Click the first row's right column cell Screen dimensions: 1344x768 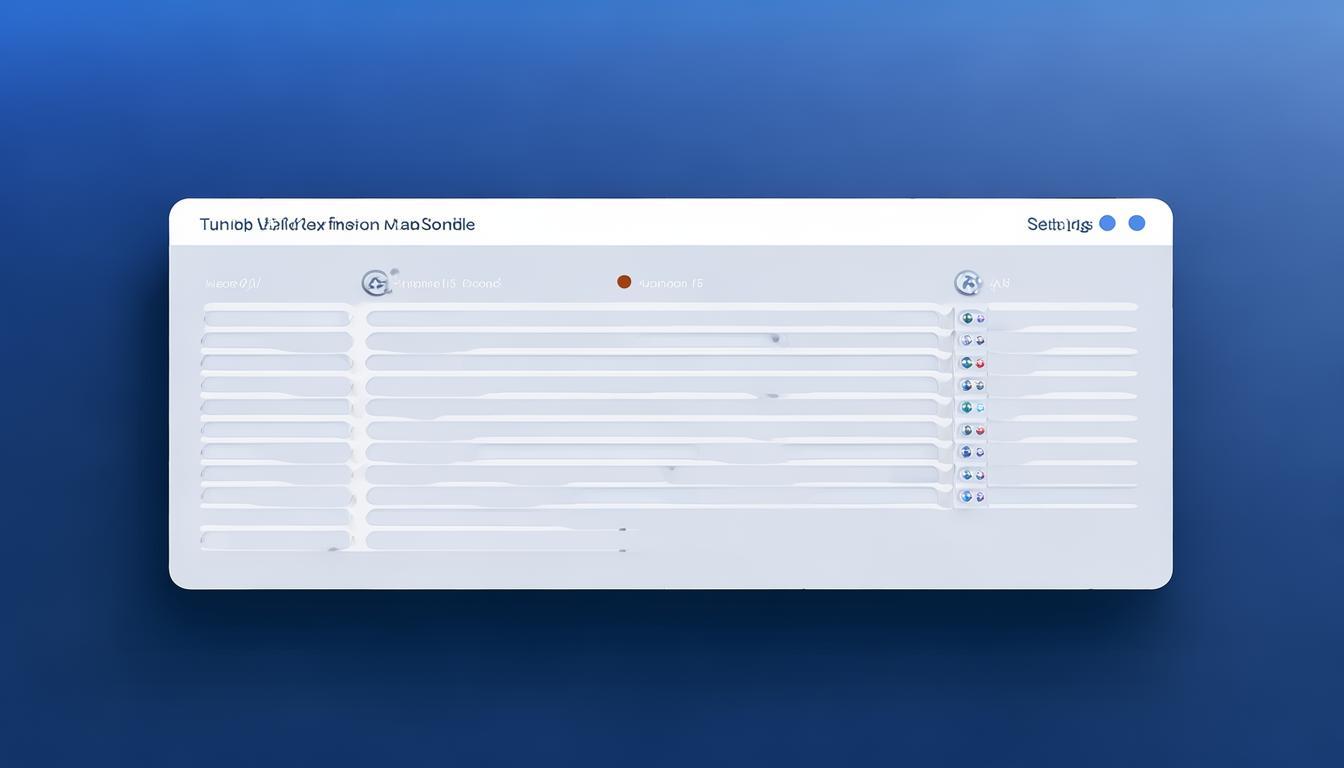1062,319
